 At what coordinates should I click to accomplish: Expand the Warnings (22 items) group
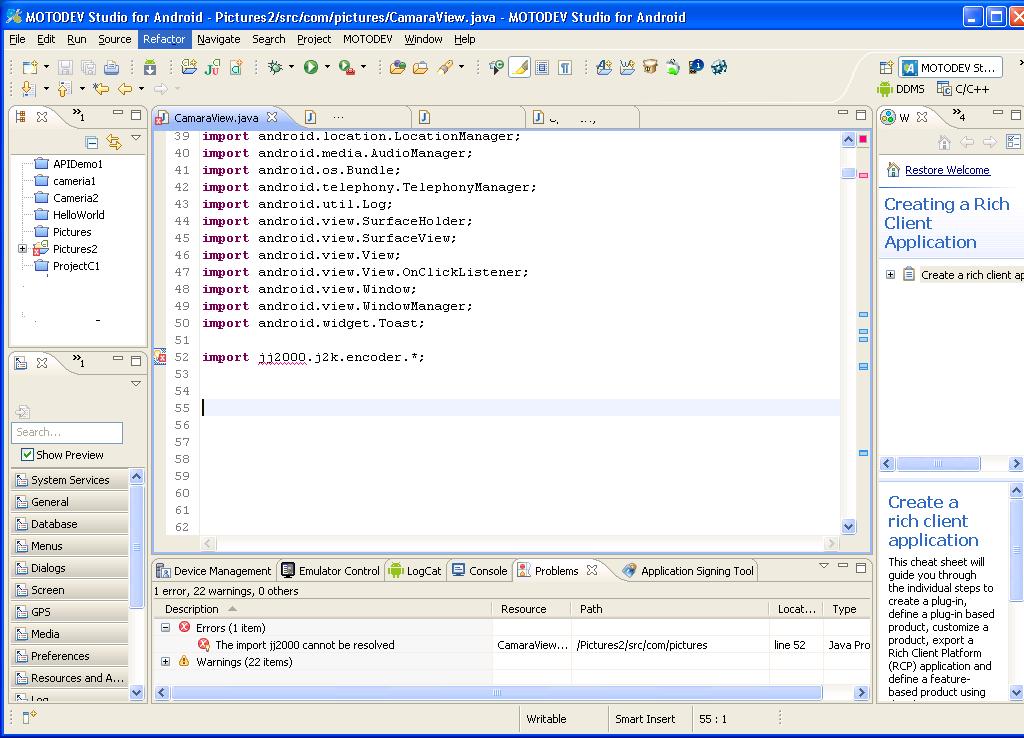point(165,661)
